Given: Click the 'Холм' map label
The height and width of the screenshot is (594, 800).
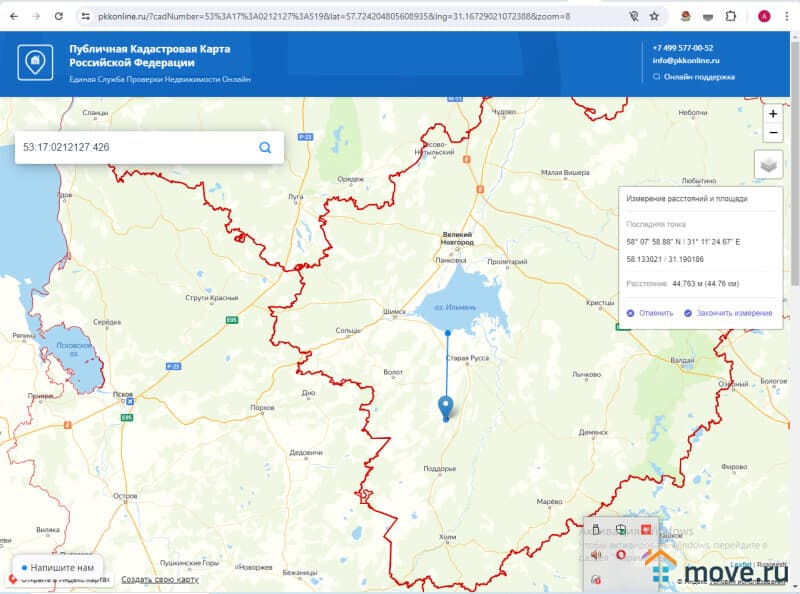Looking at the screenshot, I should (x=447, y=537).
